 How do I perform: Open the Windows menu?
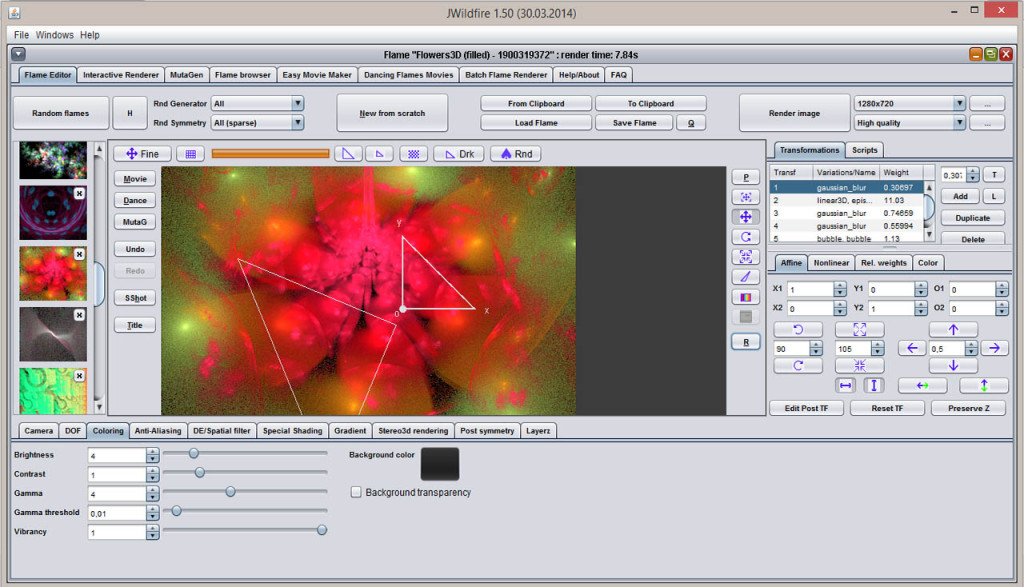[x=54, y=35]
